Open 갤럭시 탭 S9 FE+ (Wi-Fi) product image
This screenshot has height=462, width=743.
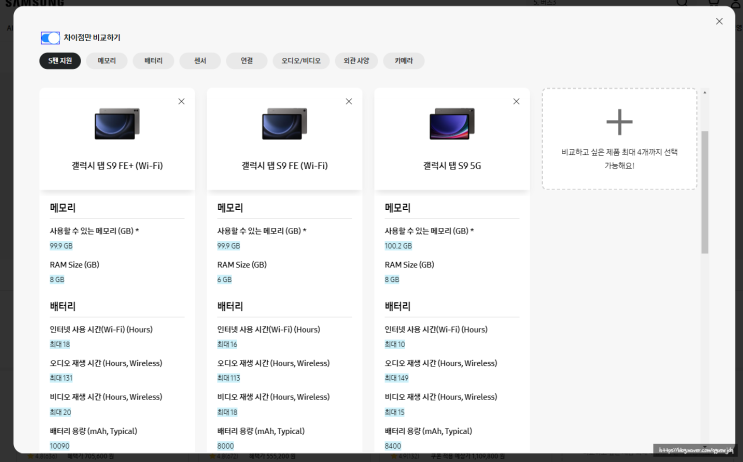coord(117,124)
